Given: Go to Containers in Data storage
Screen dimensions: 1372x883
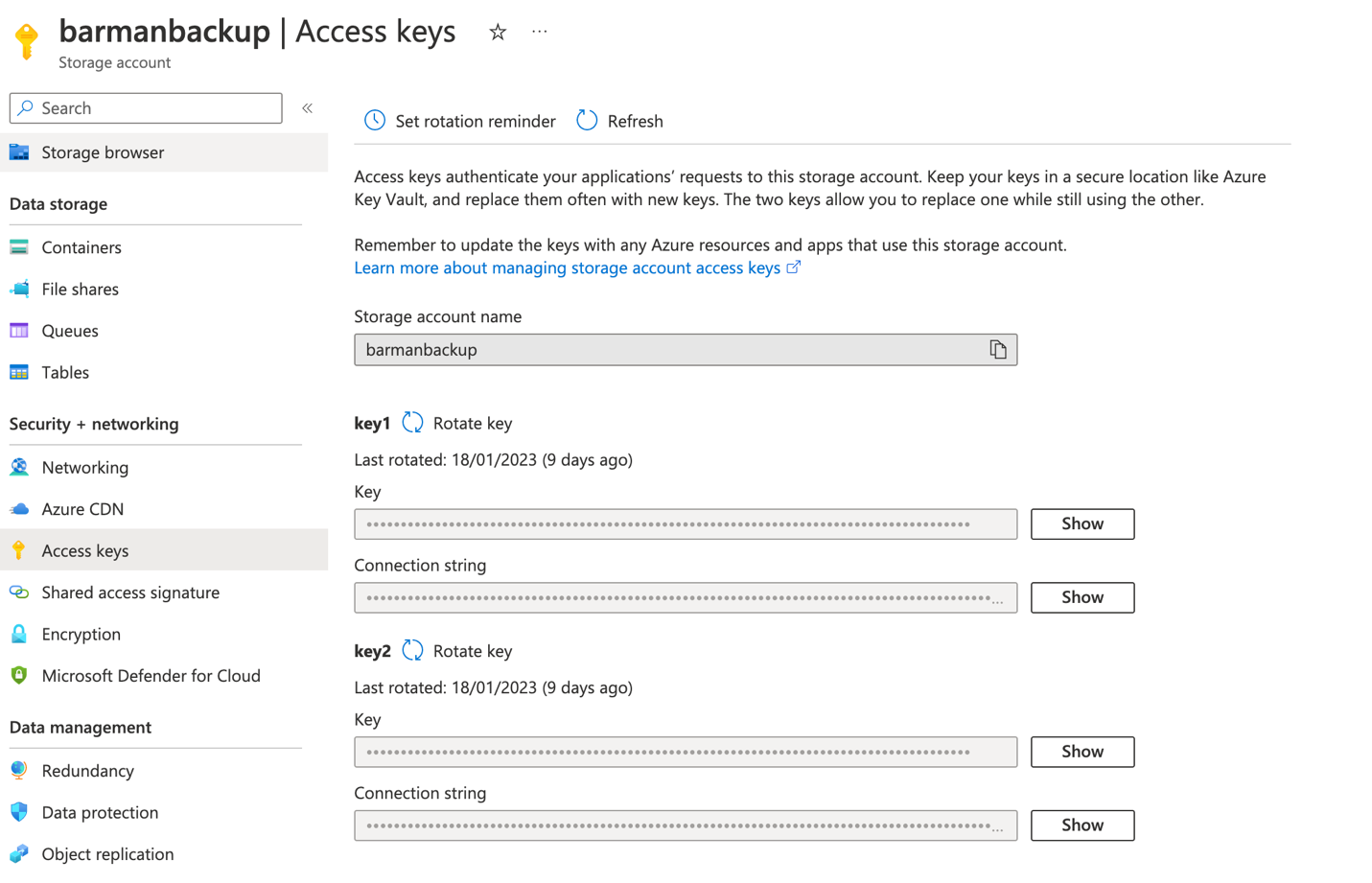Looking at the screenshot, I should (x=81, y=247).
